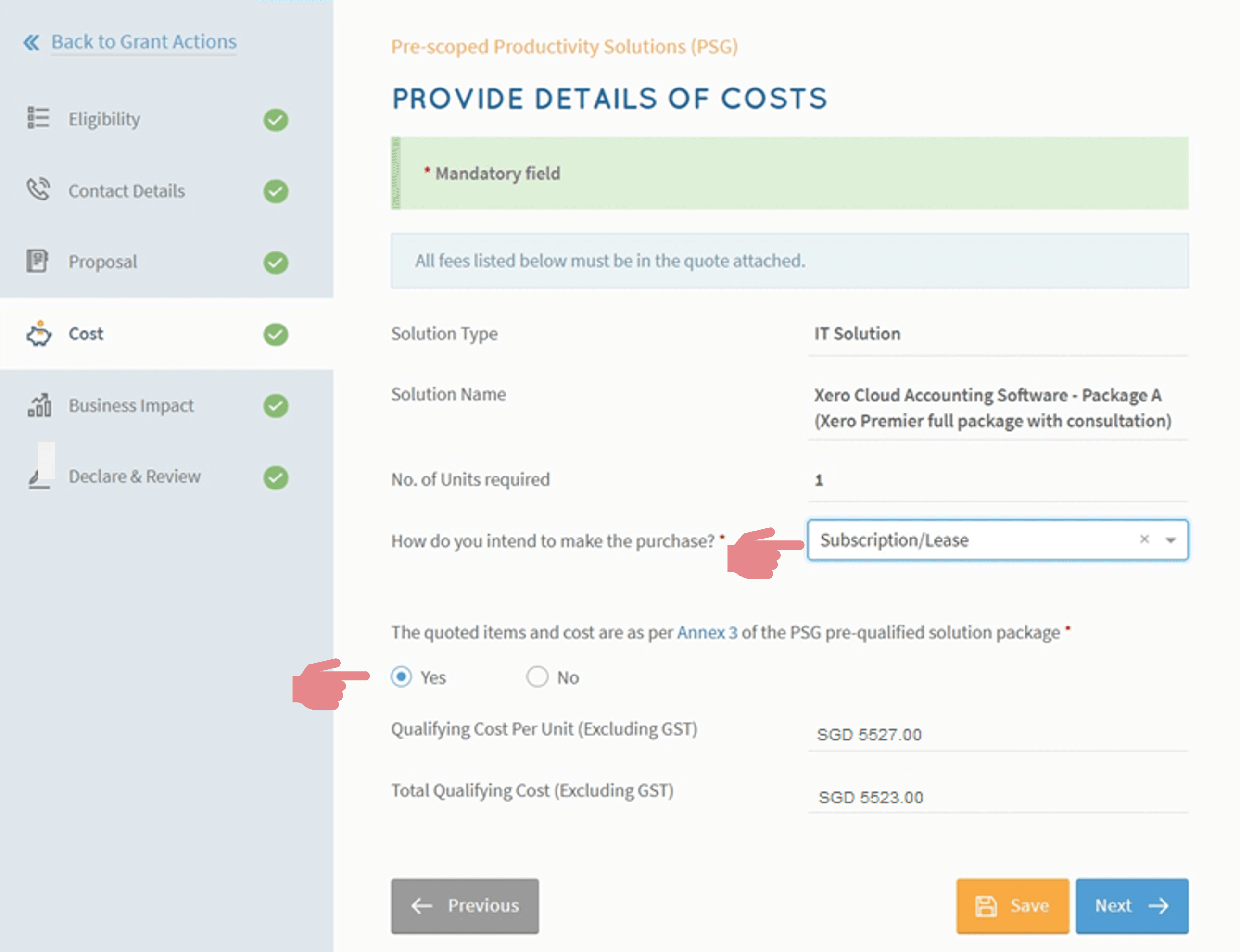The height and width of the screenshot is (952, 1240).
Task: Select the Yes radio button
Action: click(401, 676)
